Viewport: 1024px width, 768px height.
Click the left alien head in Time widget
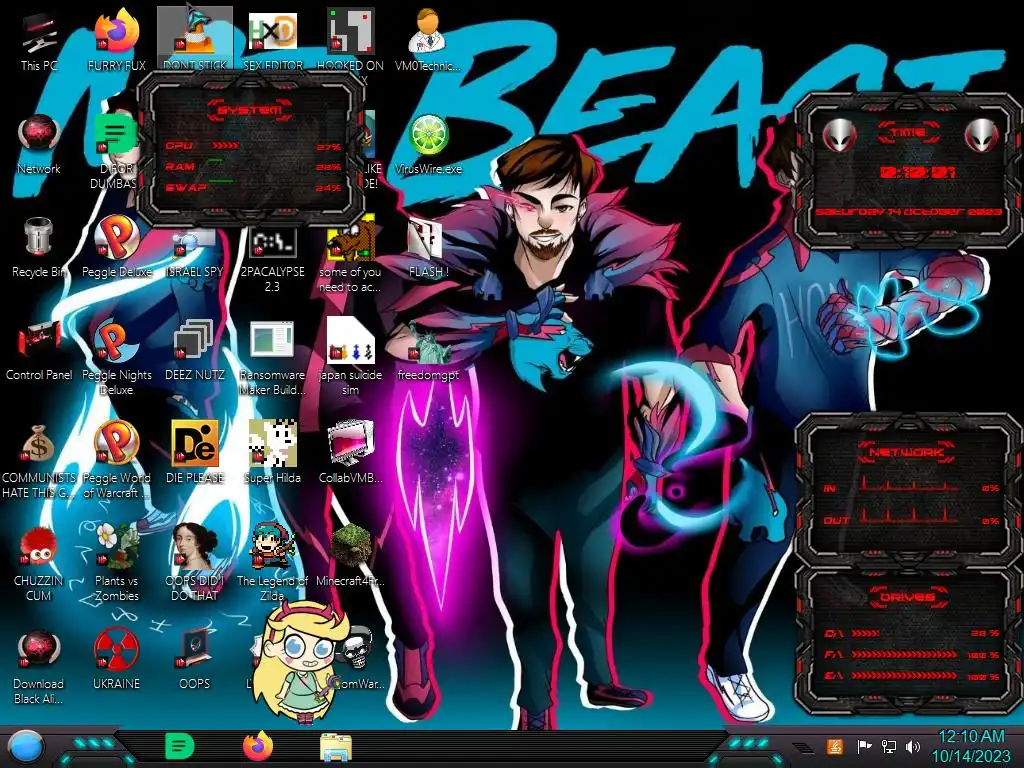839,136
